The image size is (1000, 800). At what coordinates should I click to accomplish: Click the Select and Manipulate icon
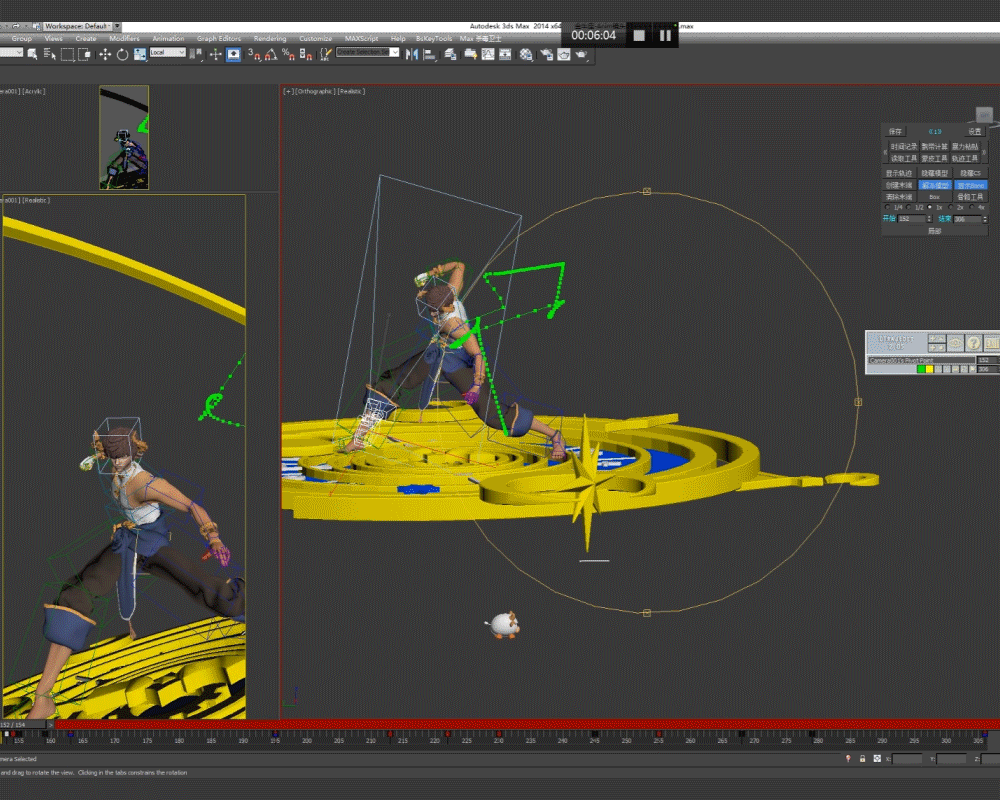pos(216,54)
